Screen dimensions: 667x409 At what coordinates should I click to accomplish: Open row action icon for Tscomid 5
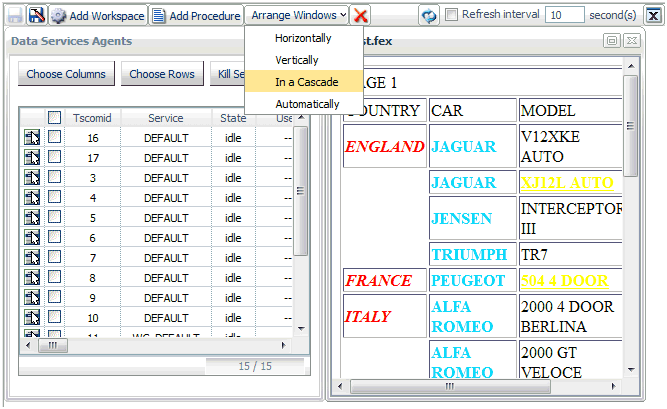click(32, 217)
